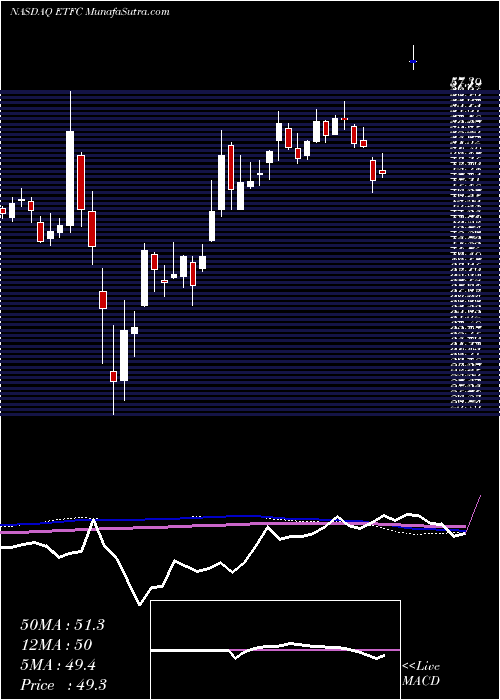
Task: Click the Price : 49.3 label
Action: (x=63, y=685)
